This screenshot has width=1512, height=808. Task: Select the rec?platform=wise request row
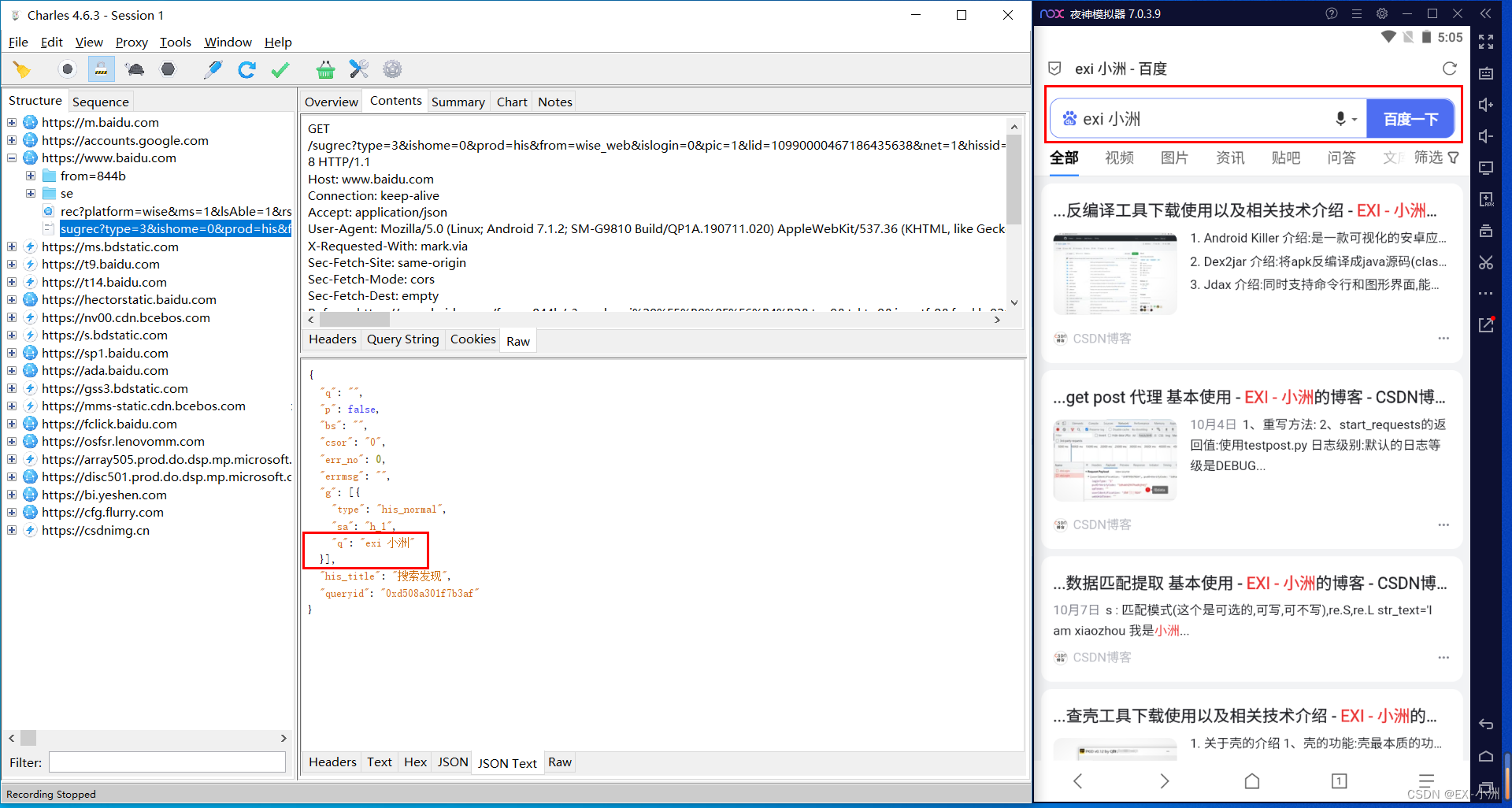175,211
